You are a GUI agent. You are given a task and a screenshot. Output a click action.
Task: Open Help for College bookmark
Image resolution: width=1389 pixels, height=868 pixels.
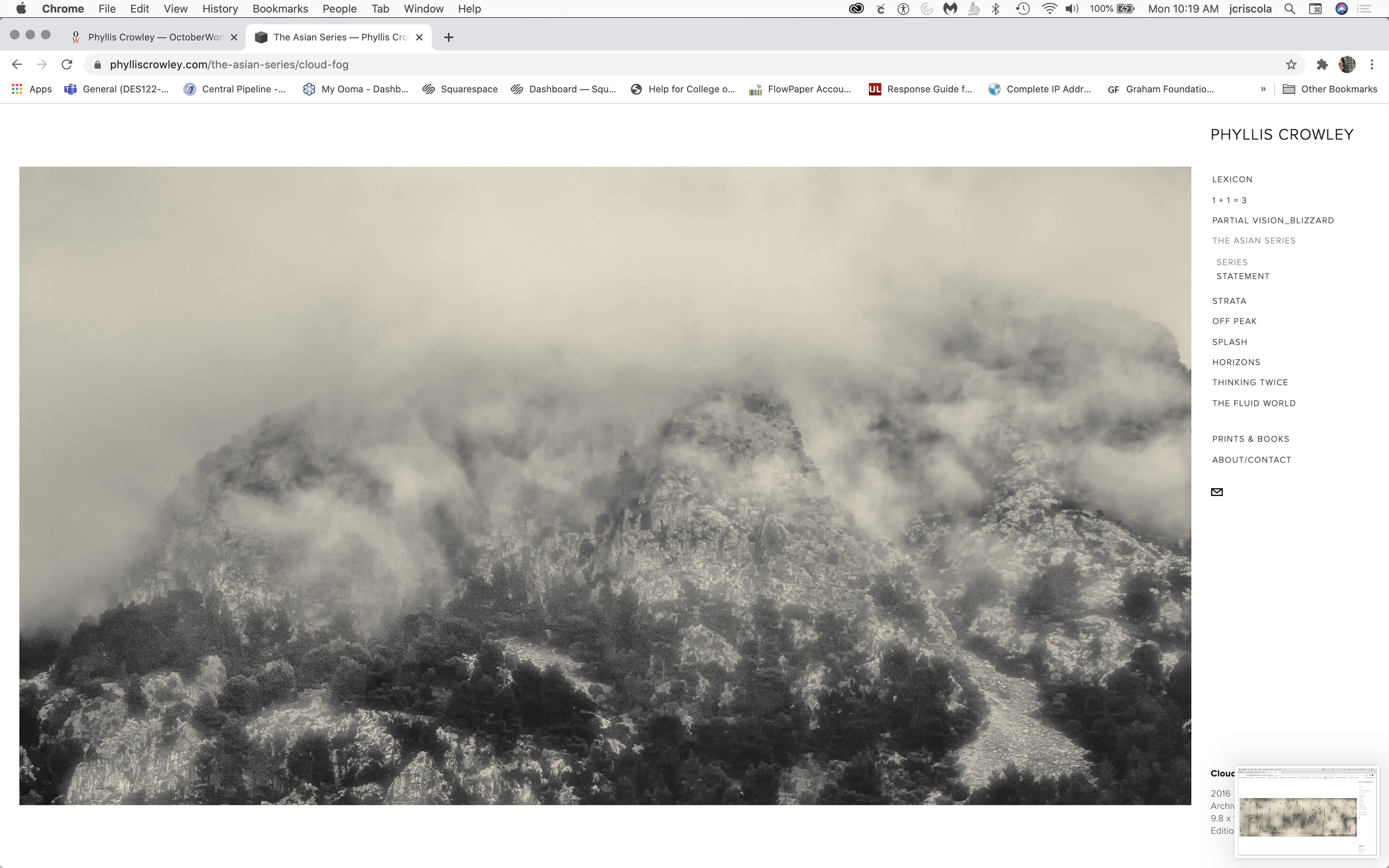pyautogui.click(x=683, y=89)
